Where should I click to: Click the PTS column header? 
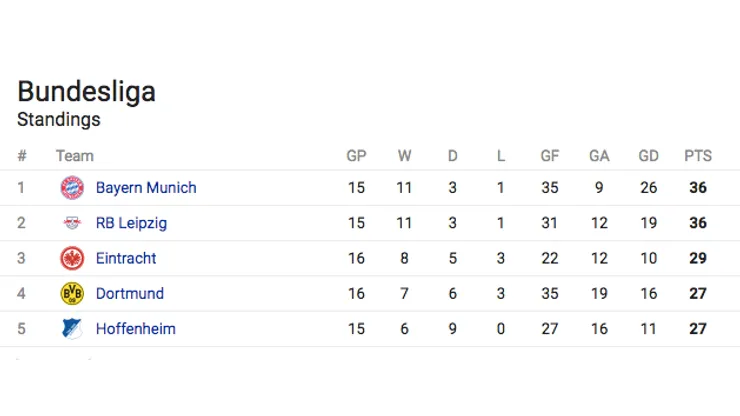click(x=698, y=156)
